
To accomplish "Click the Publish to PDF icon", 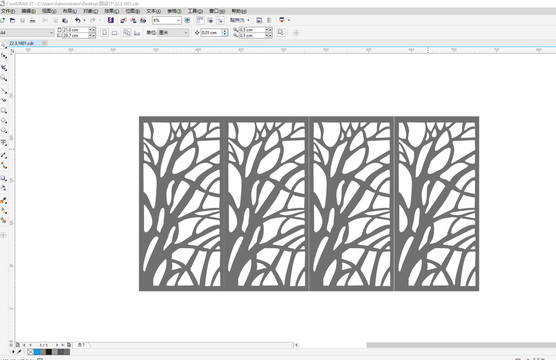I will [x=143, y=21].
